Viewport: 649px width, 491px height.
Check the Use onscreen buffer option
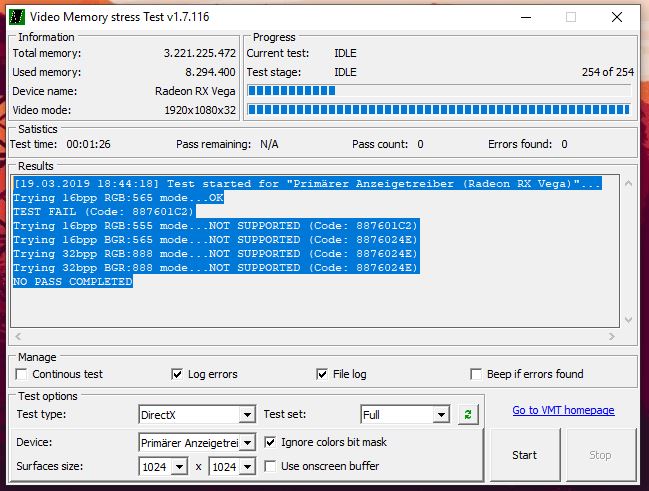(270, 466)
